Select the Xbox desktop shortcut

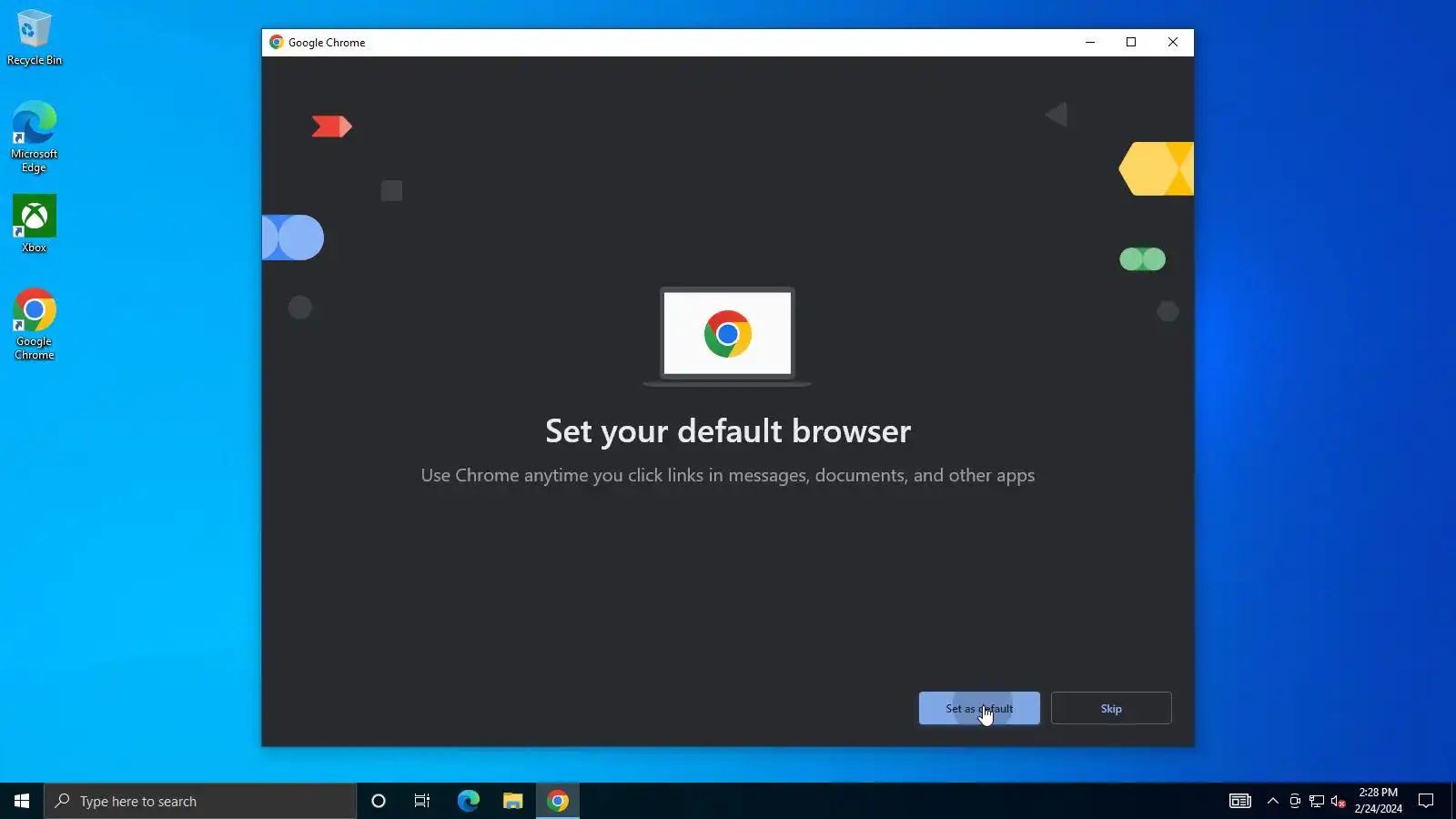(x=35, y=224)
